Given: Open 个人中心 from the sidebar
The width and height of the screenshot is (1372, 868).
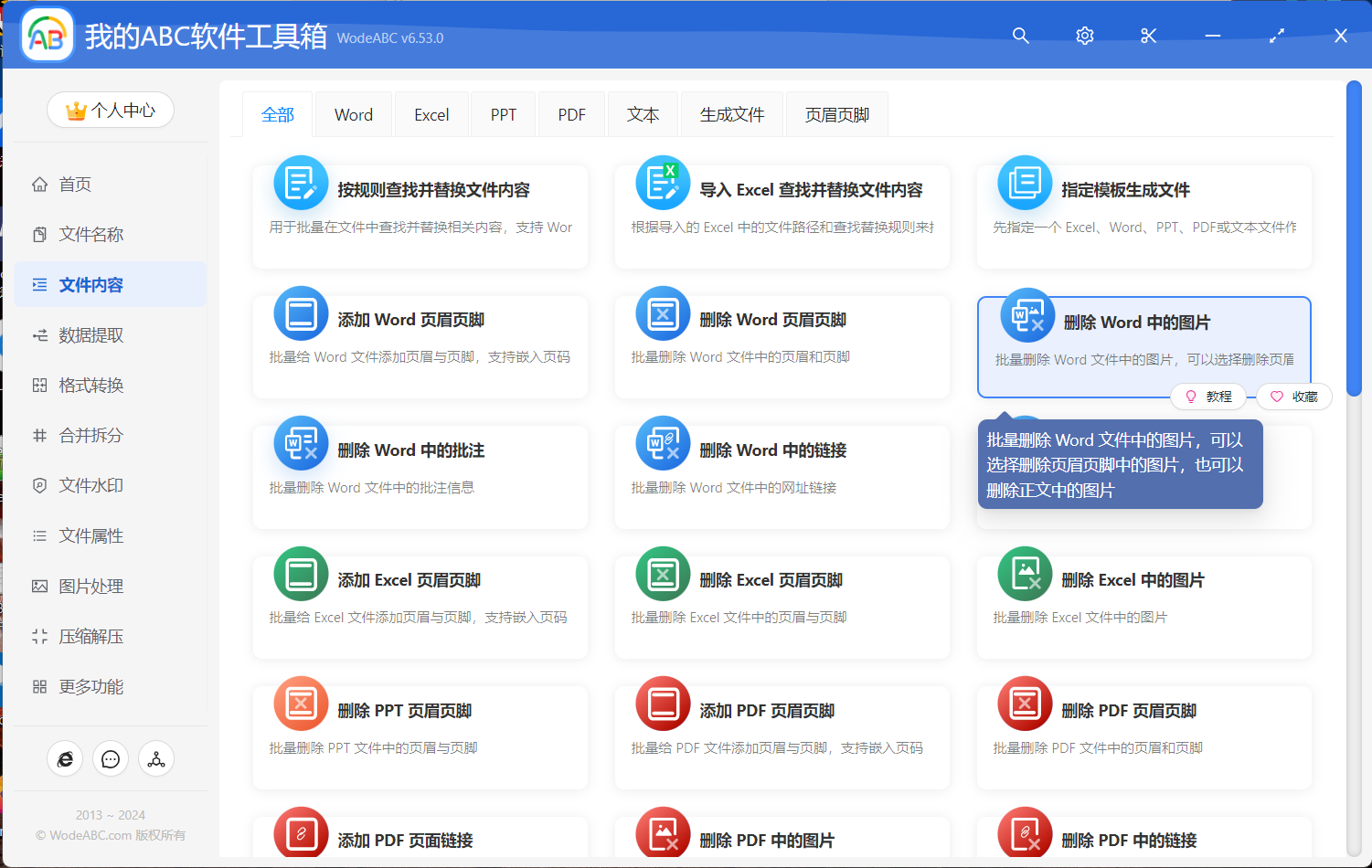Looking at the screenshot, I should click(x=110, y=109).
